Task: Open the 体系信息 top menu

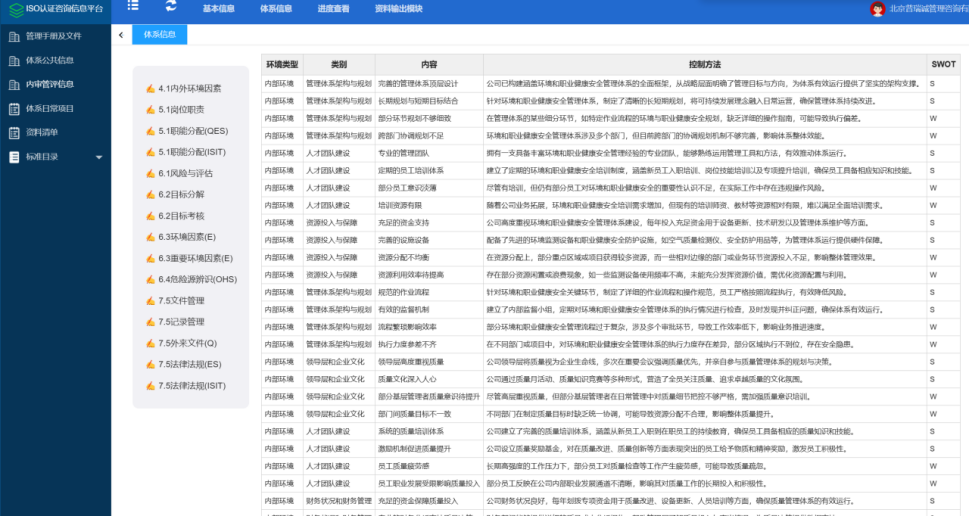Action: pos(276,9)
